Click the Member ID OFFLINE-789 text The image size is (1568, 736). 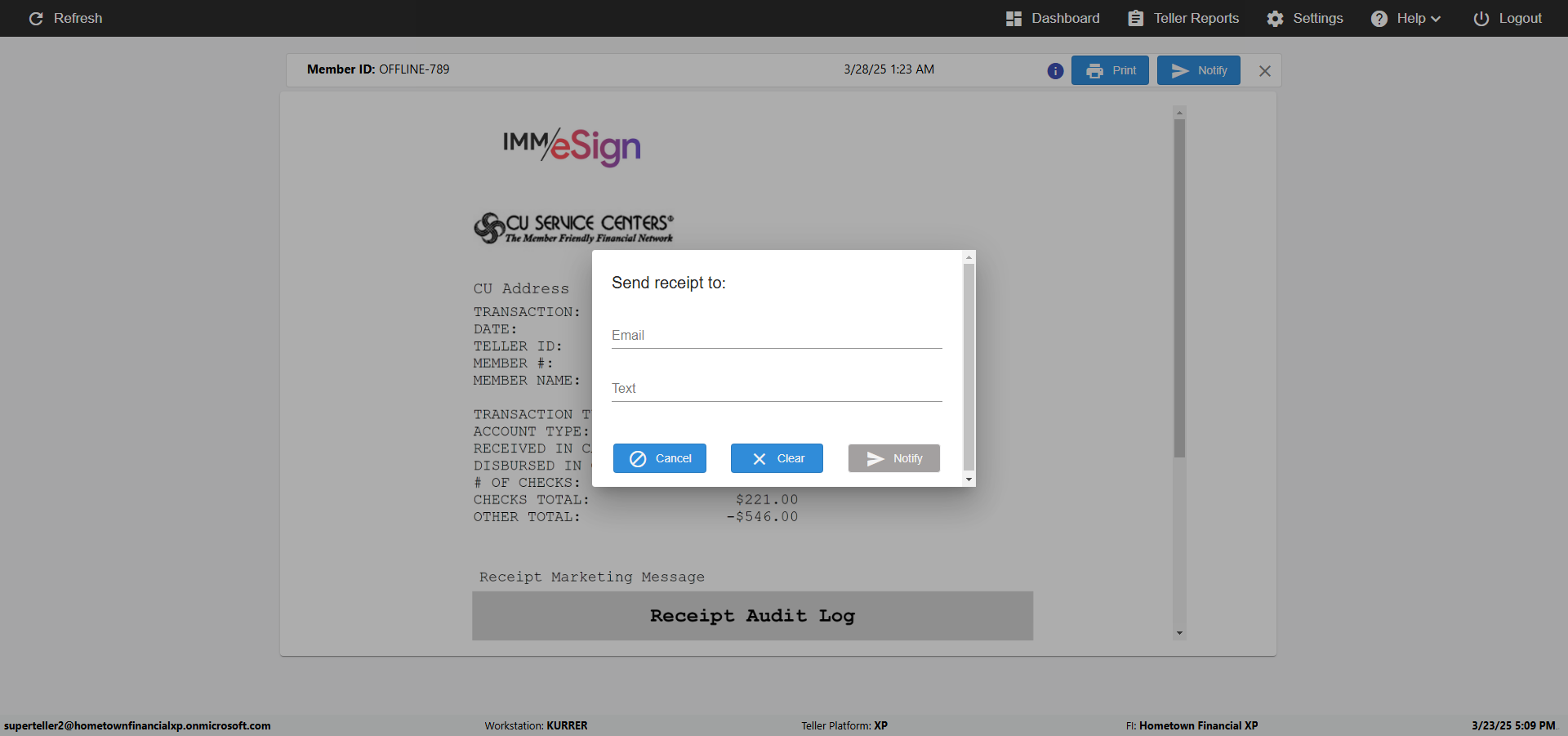click(x=378, y=69)
